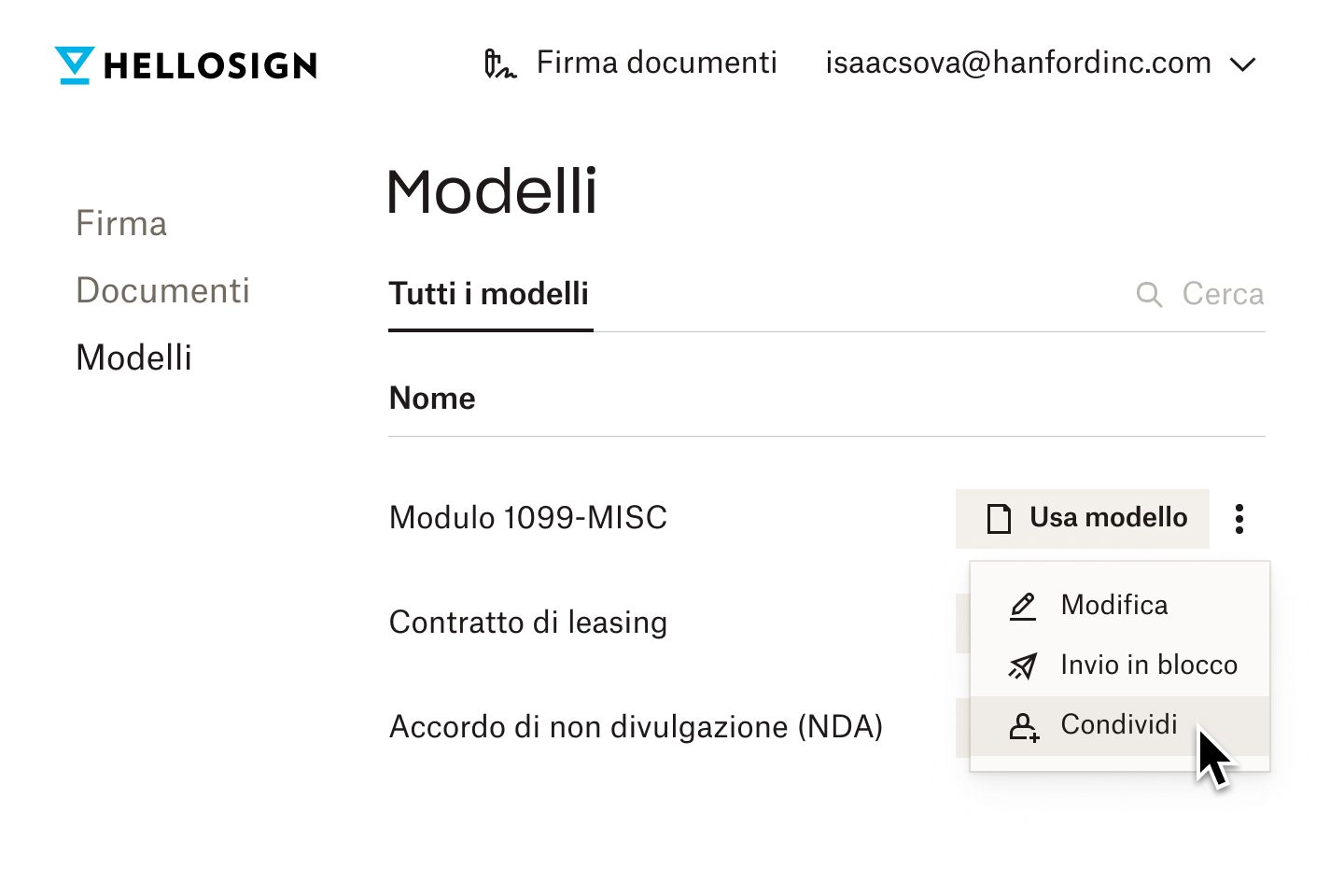Click the Invio in blocco paper-plane icon
Viewport: 1344px width, 896px height.
[x=1023, y=665]
